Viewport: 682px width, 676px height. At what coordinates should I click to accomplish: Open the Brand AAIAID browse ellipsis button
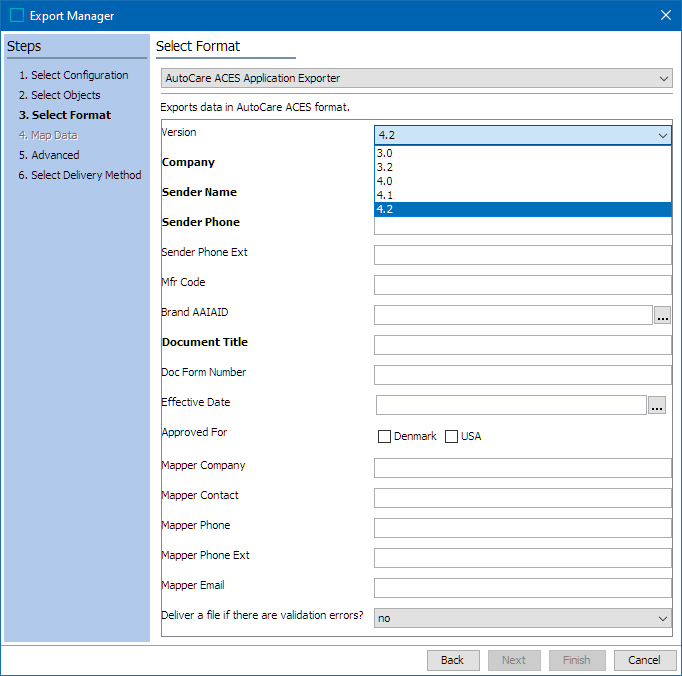click(662, 315)
